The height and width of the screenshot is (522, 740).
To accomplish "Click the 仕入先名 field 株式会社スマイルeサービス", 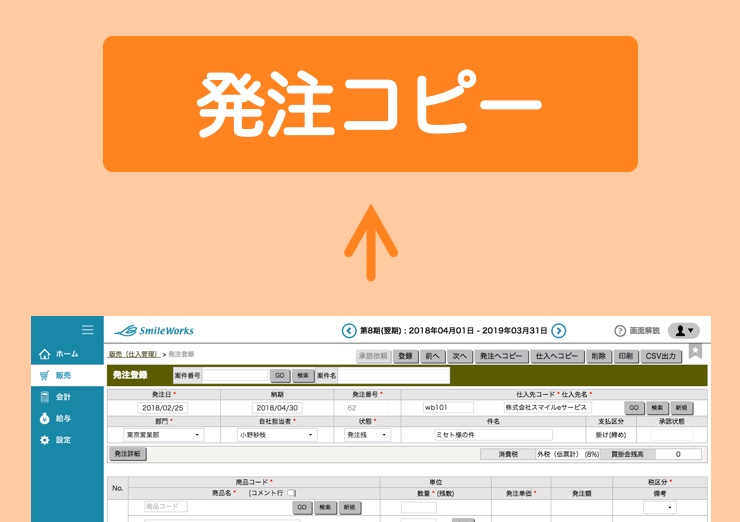I will point(547,407).
